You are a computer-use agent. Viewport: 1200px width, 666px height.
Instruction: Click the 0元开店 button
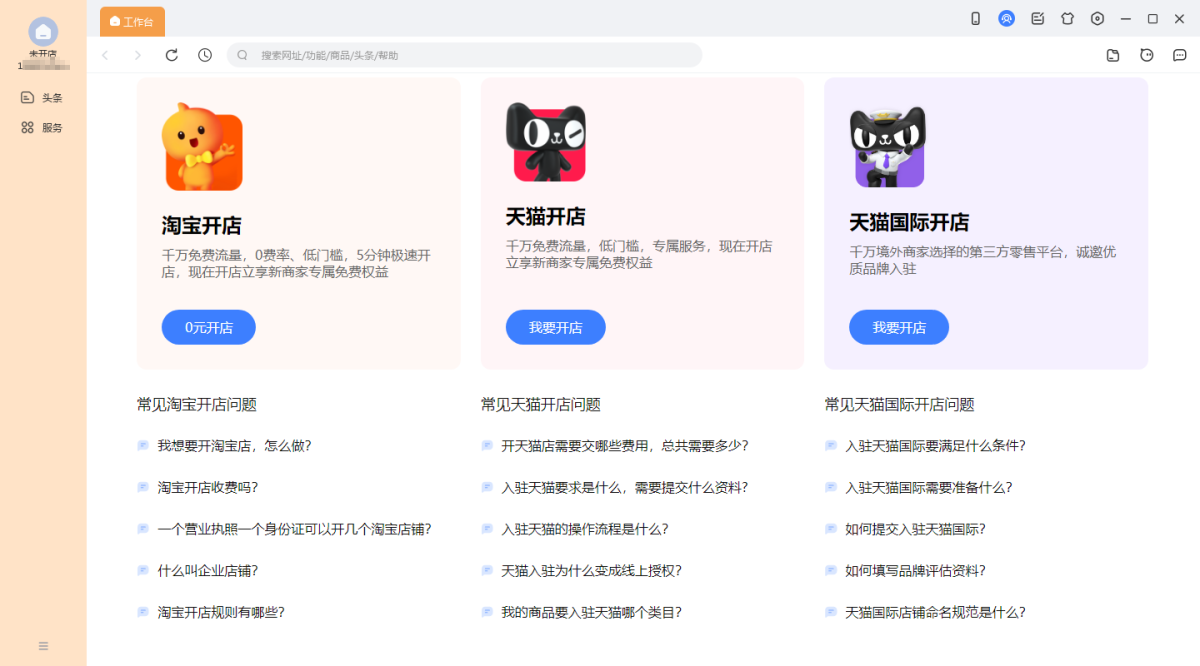208,327
